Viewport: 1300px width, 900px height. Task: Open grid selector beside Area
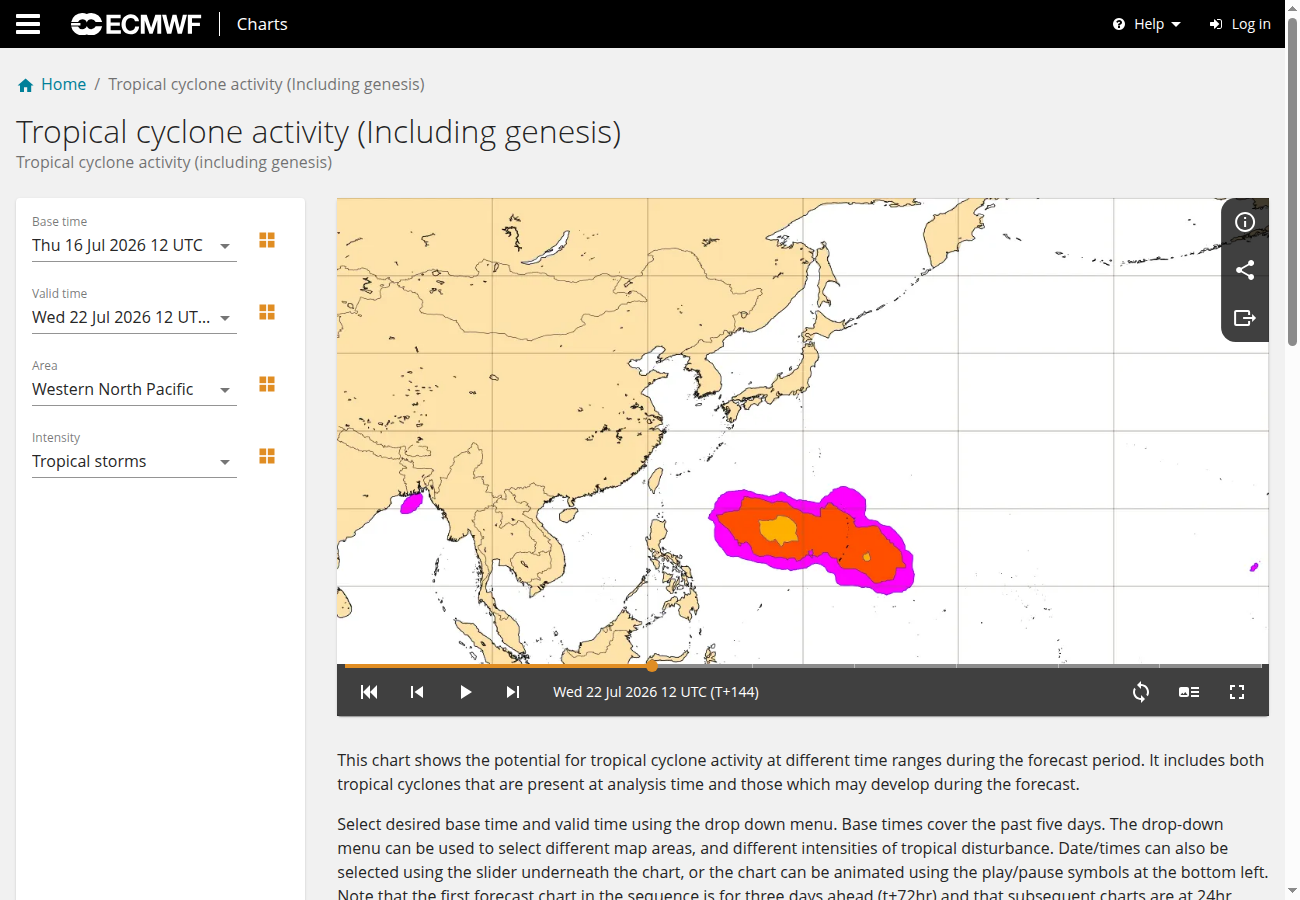coord(267,384)
